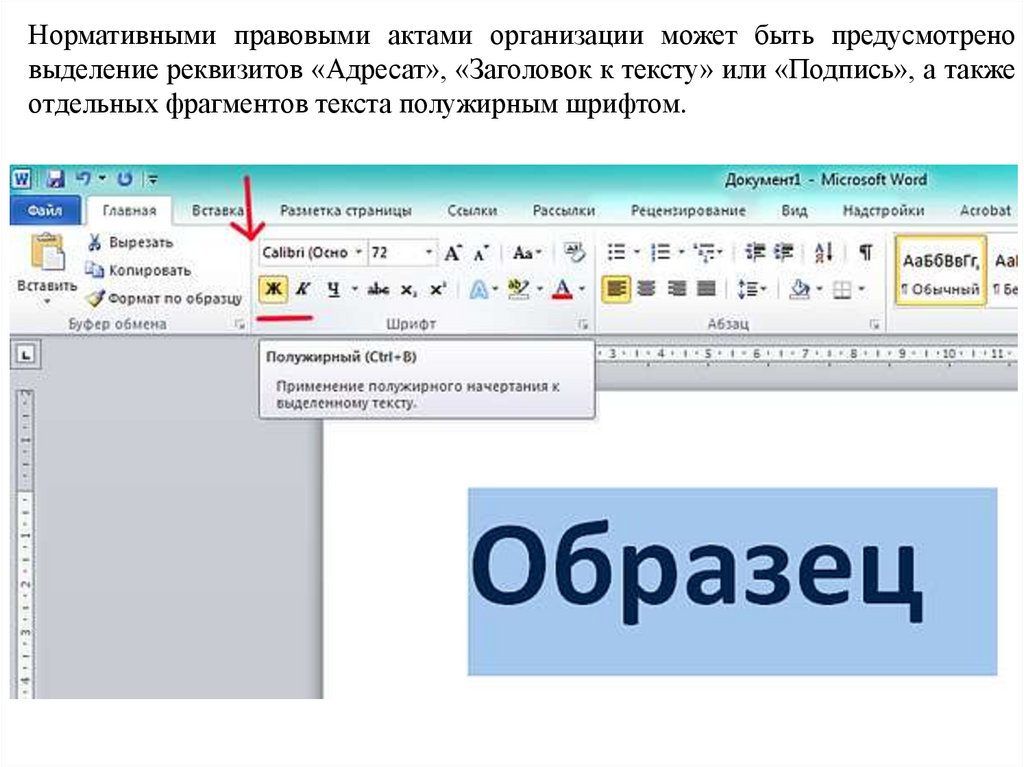
Task: Open the multilevel list dropdown
Action: pyautogui.click(x=708, y=252)
